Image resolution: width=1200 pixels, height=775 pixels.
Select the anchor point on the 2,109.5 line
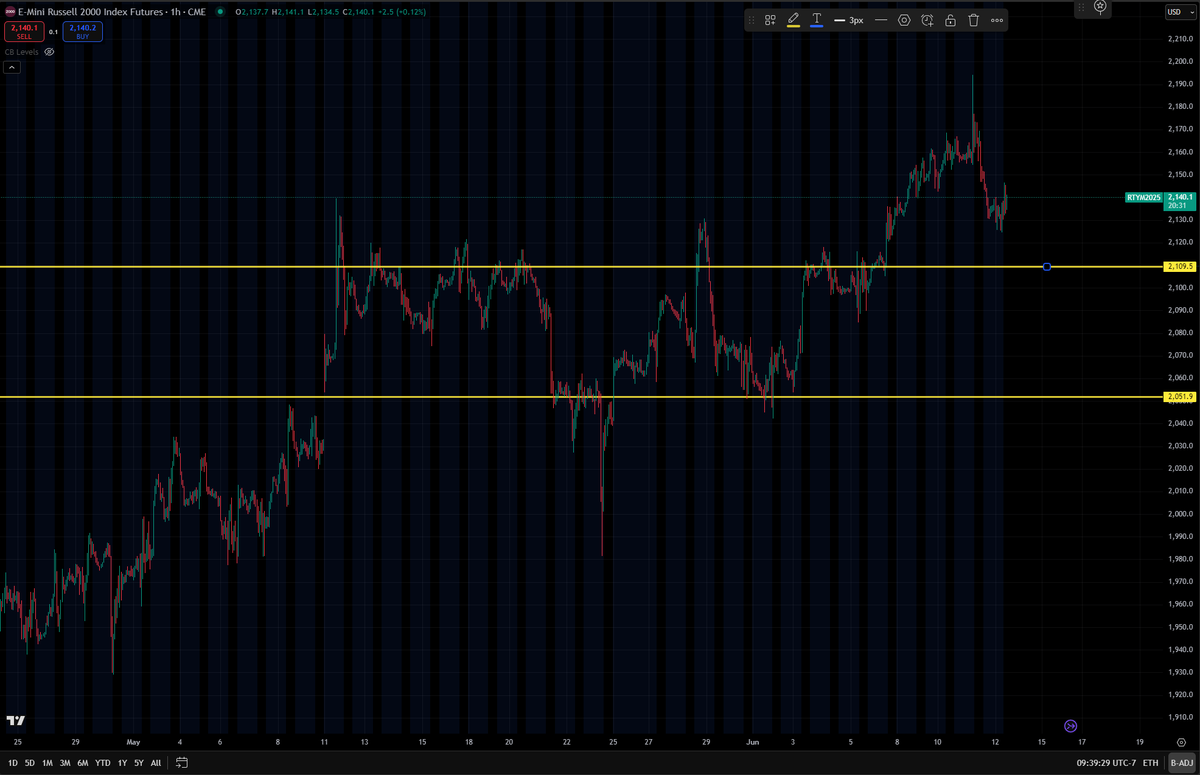(x=1047, y=267)
